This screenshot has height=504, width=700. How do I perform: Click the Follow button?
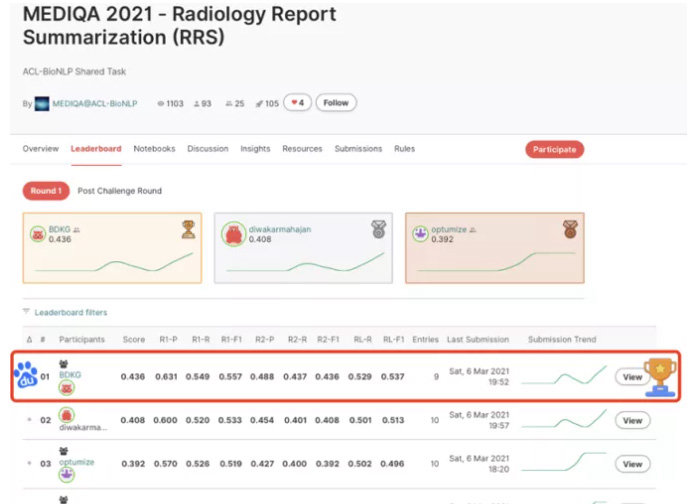click(x=336, y=103)
